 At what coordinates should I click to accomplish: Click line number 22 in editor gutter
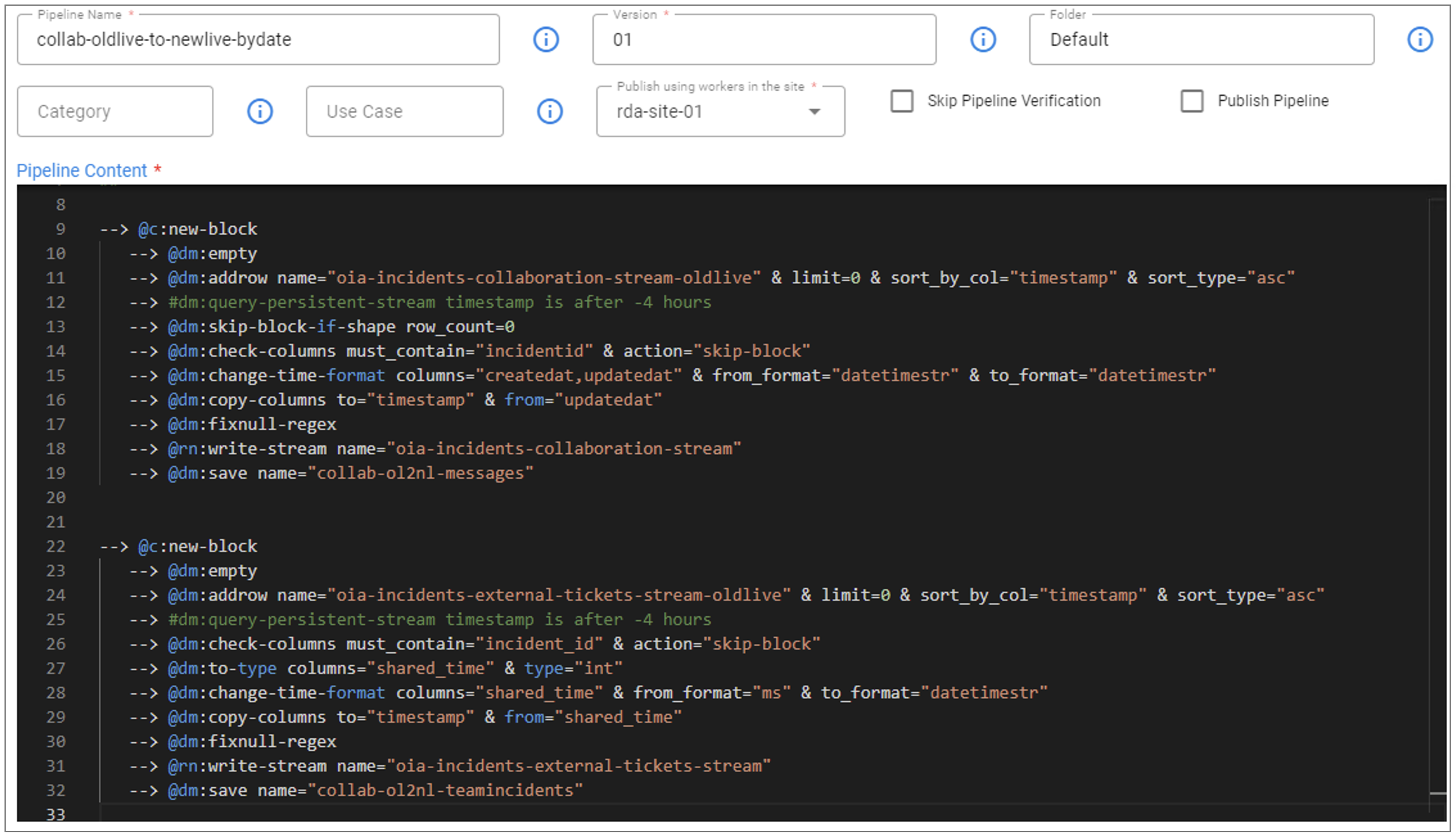(56, 547)
